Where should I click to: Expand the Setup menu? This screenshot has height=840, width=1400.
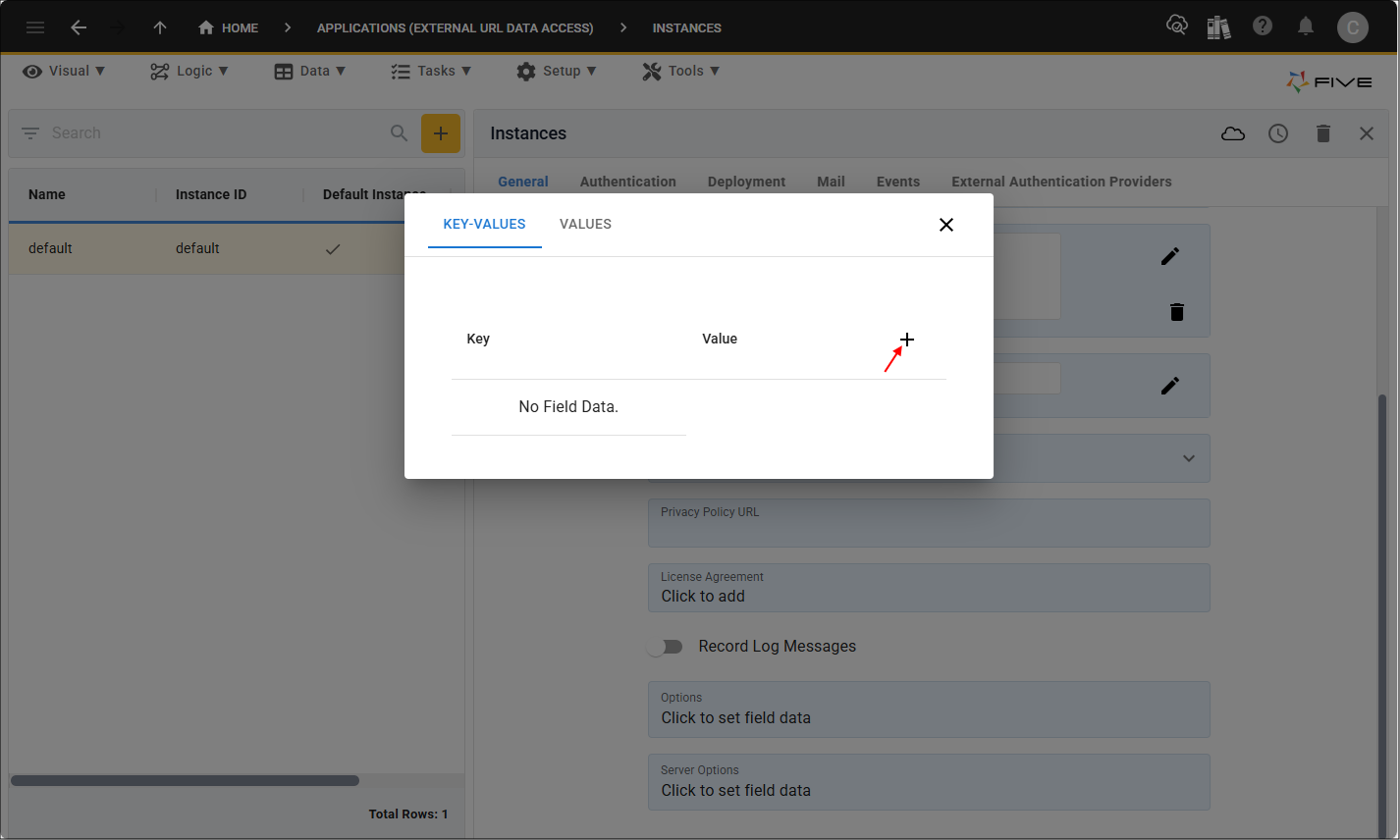click(557, 70)
